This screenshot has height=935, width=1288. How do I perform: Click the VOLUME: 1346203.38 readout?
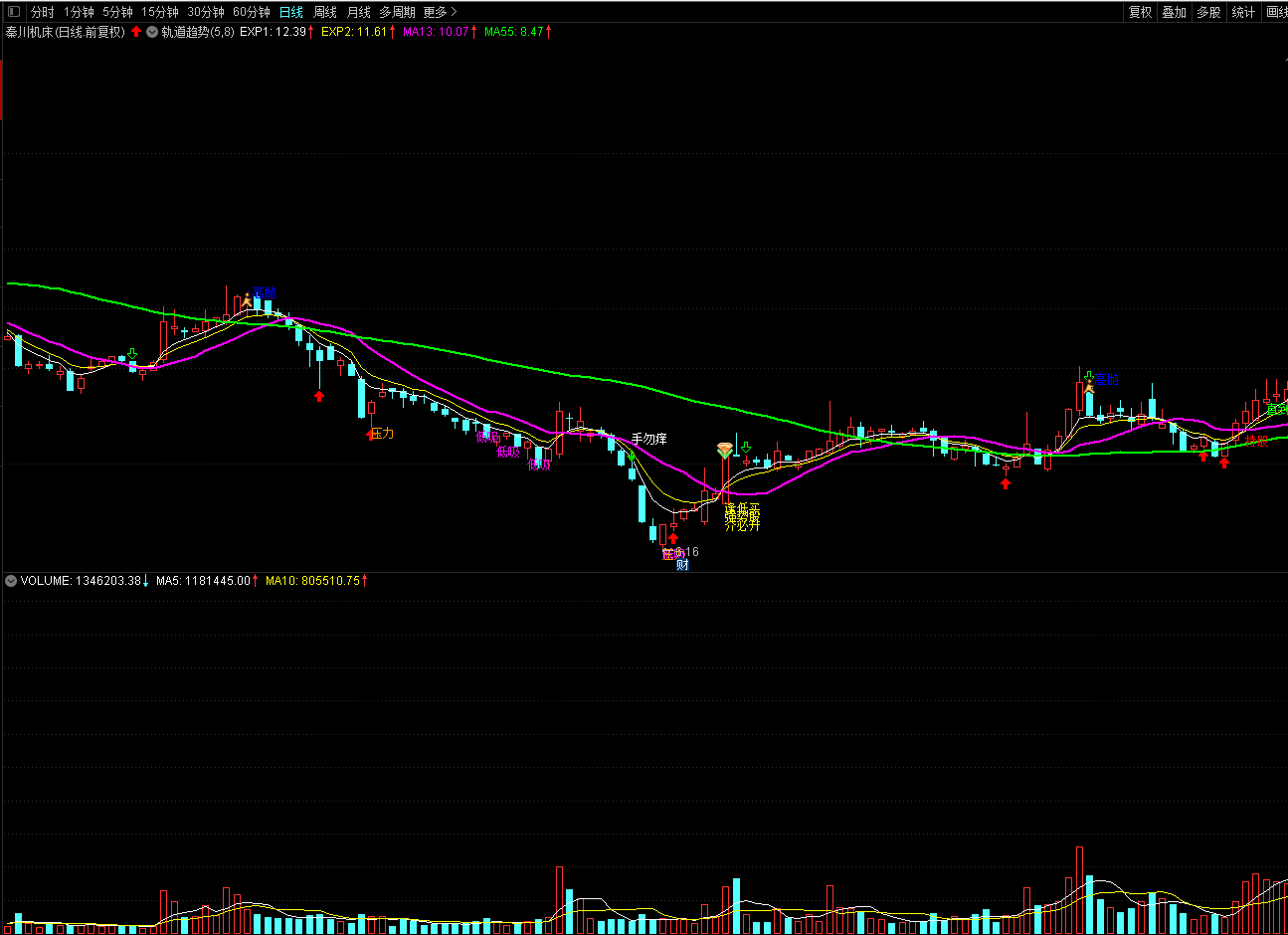pyautogui.click(x=82, y=581)
